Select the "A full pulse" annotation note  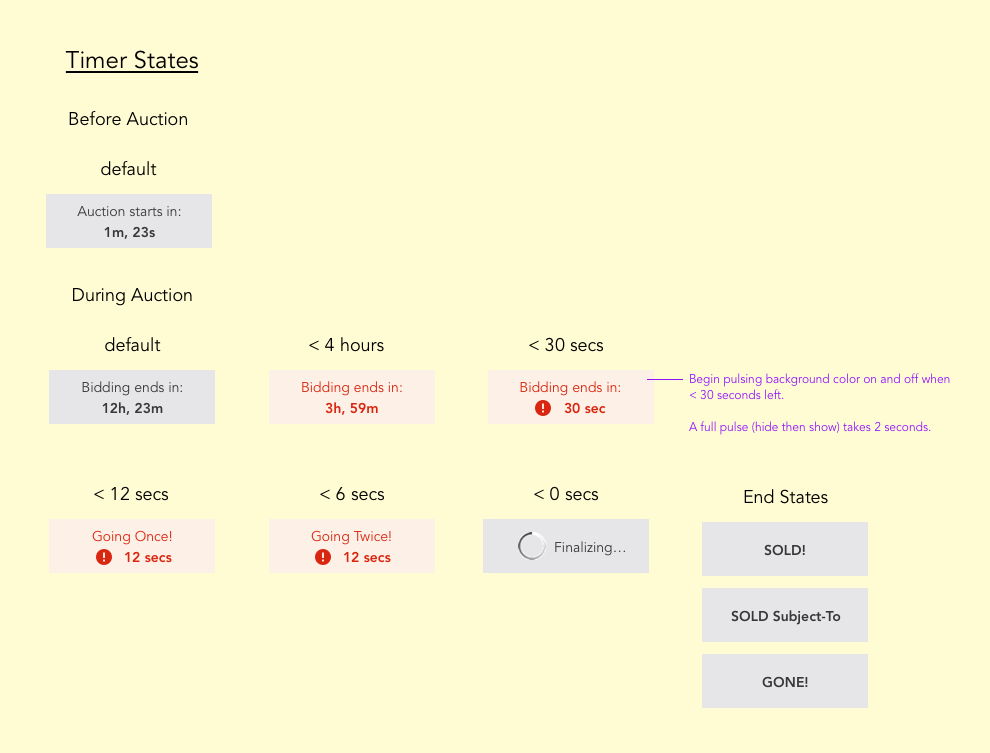[x=809, y=427]
